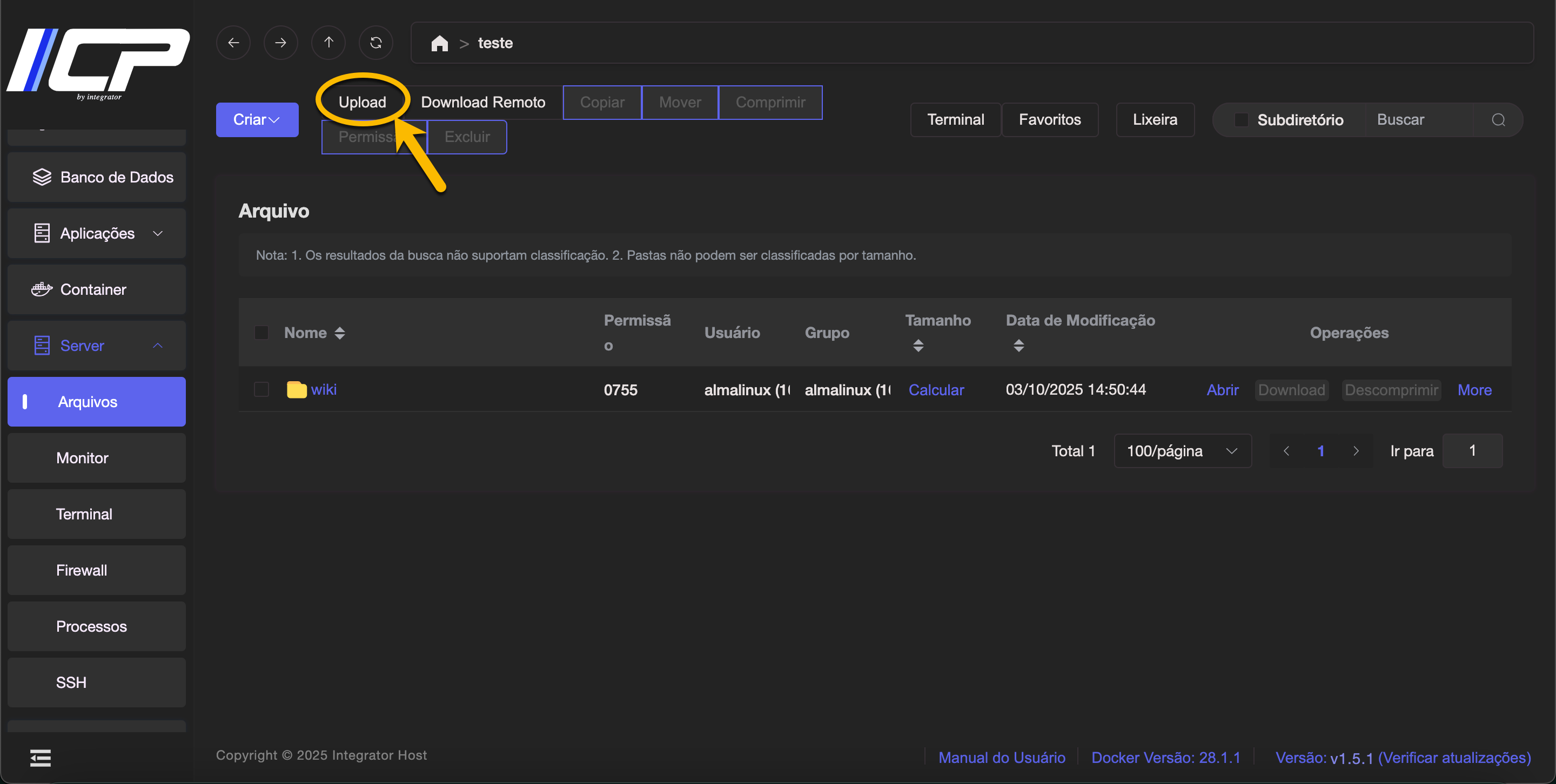Click Calcular link for wiki size
The width and height of the screenshot is (1556, 784).
tap(936, 390)
